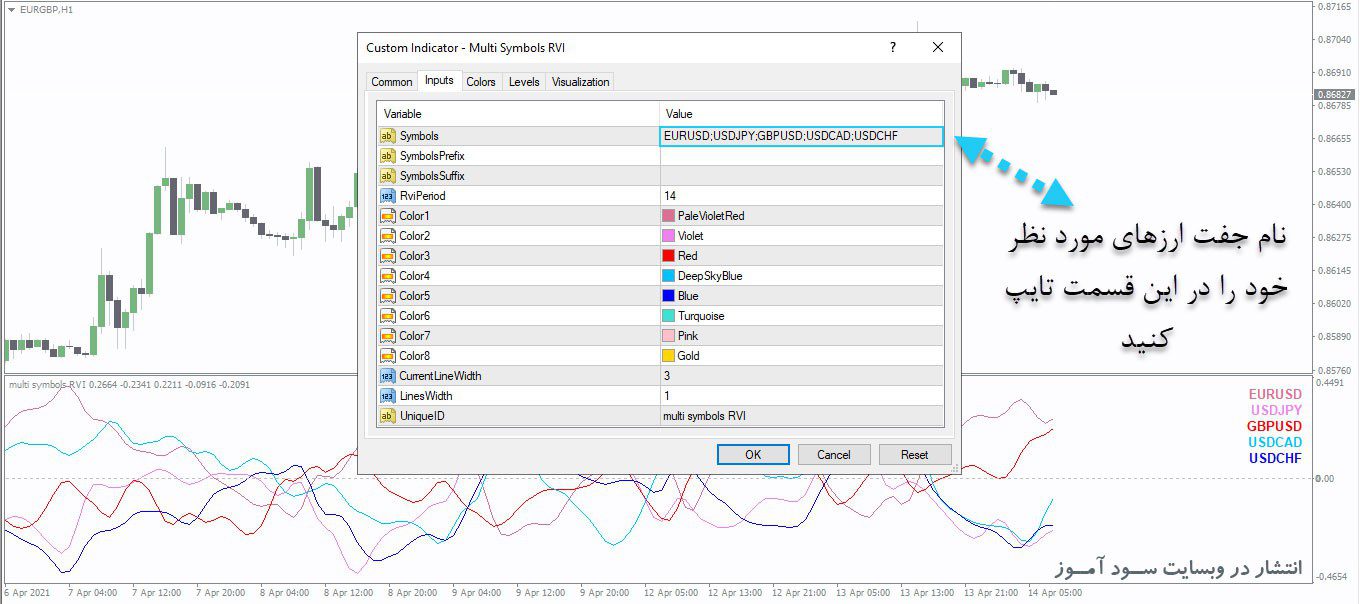This screenshot has width=1360, height=604.
Task: Edit the Symbols value field
Action: point(800,136)
